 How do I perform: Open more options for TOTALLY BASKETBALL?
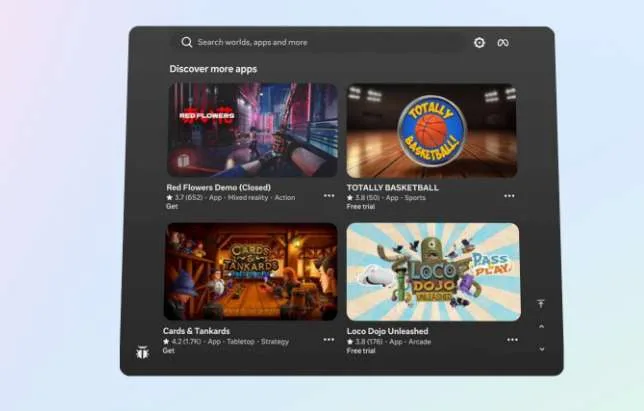[x=509, y=196]
